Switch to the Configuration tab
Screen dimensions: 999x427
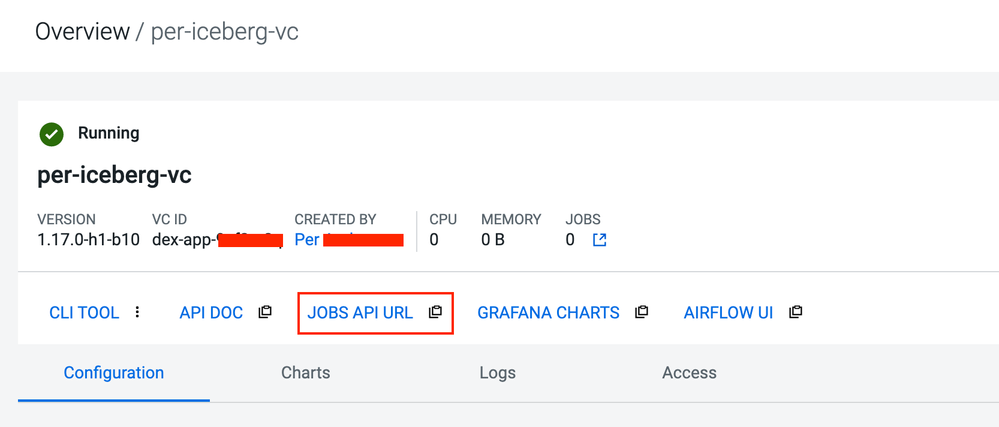click(113, 373)
